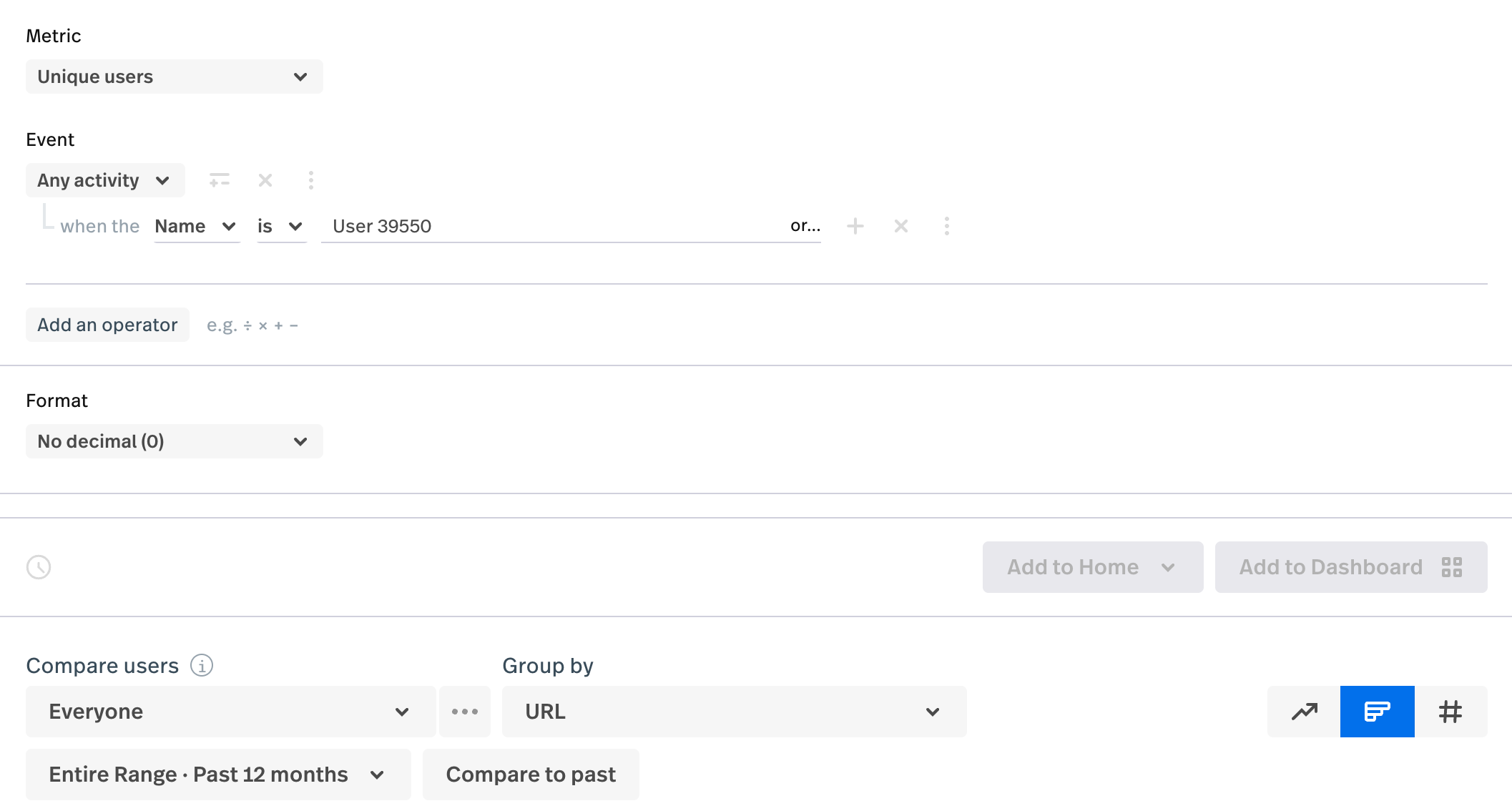Open Compare users info tooltip icon
This screenshot has width=1512, height=811.
pos(202,666)
